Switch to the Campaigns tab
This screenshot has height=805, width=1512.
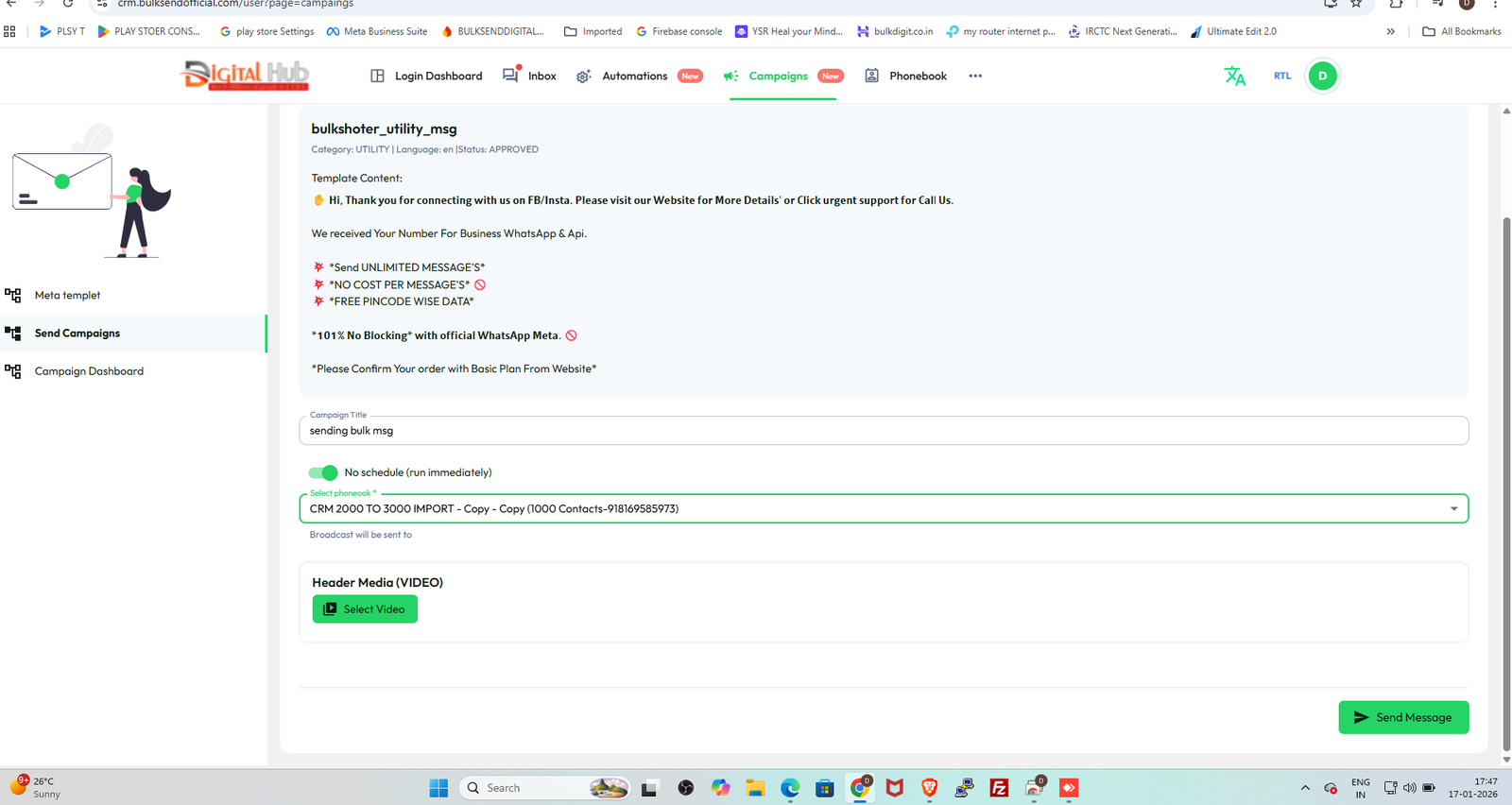pos(778,77)
